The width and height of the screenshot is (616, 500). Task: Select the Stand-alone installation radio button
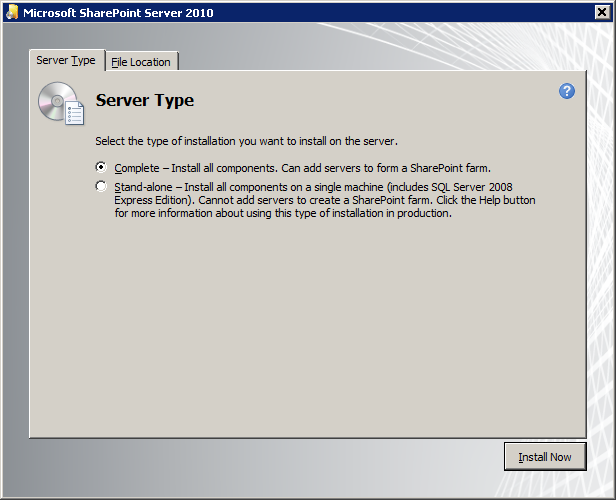tap(101, 186)
